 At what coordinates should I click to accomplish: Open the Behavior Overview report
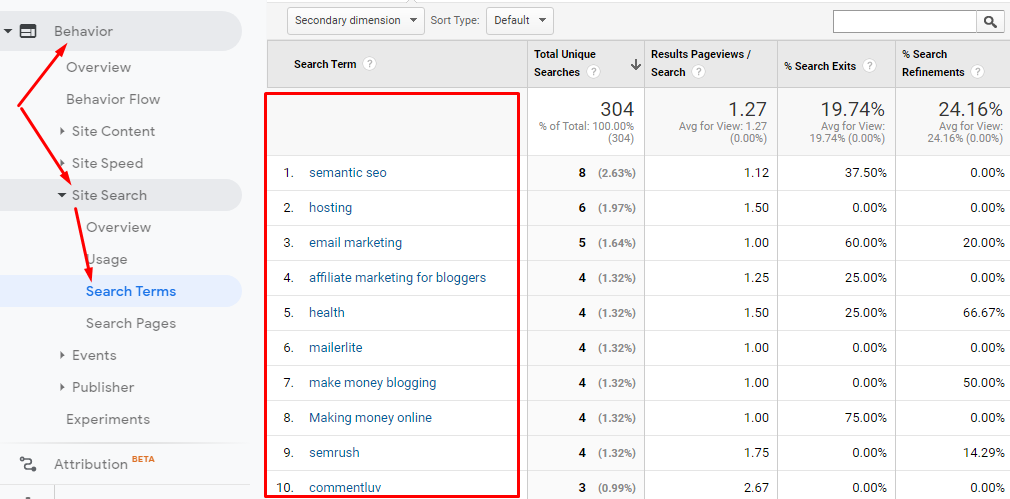pyautogui.click(x=99, y=67)
